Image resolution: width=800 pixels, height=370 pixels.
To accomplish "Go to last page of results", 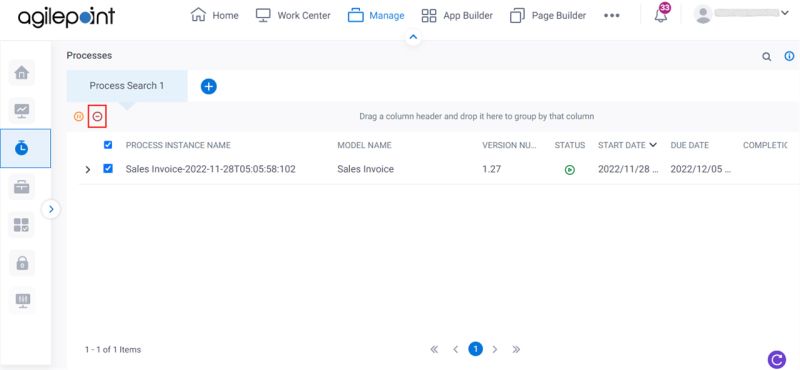I will (x=516, y=350).
